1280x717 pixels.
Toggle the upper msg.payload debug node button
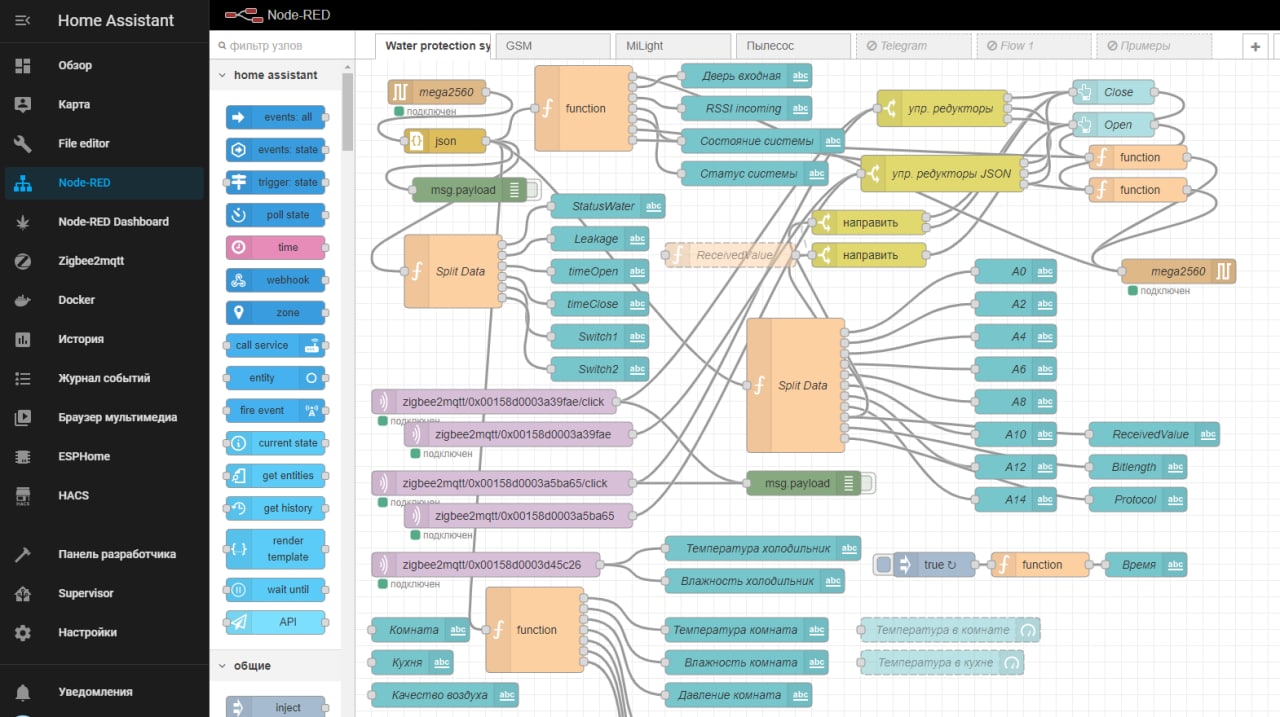click(x=533, y=190)
